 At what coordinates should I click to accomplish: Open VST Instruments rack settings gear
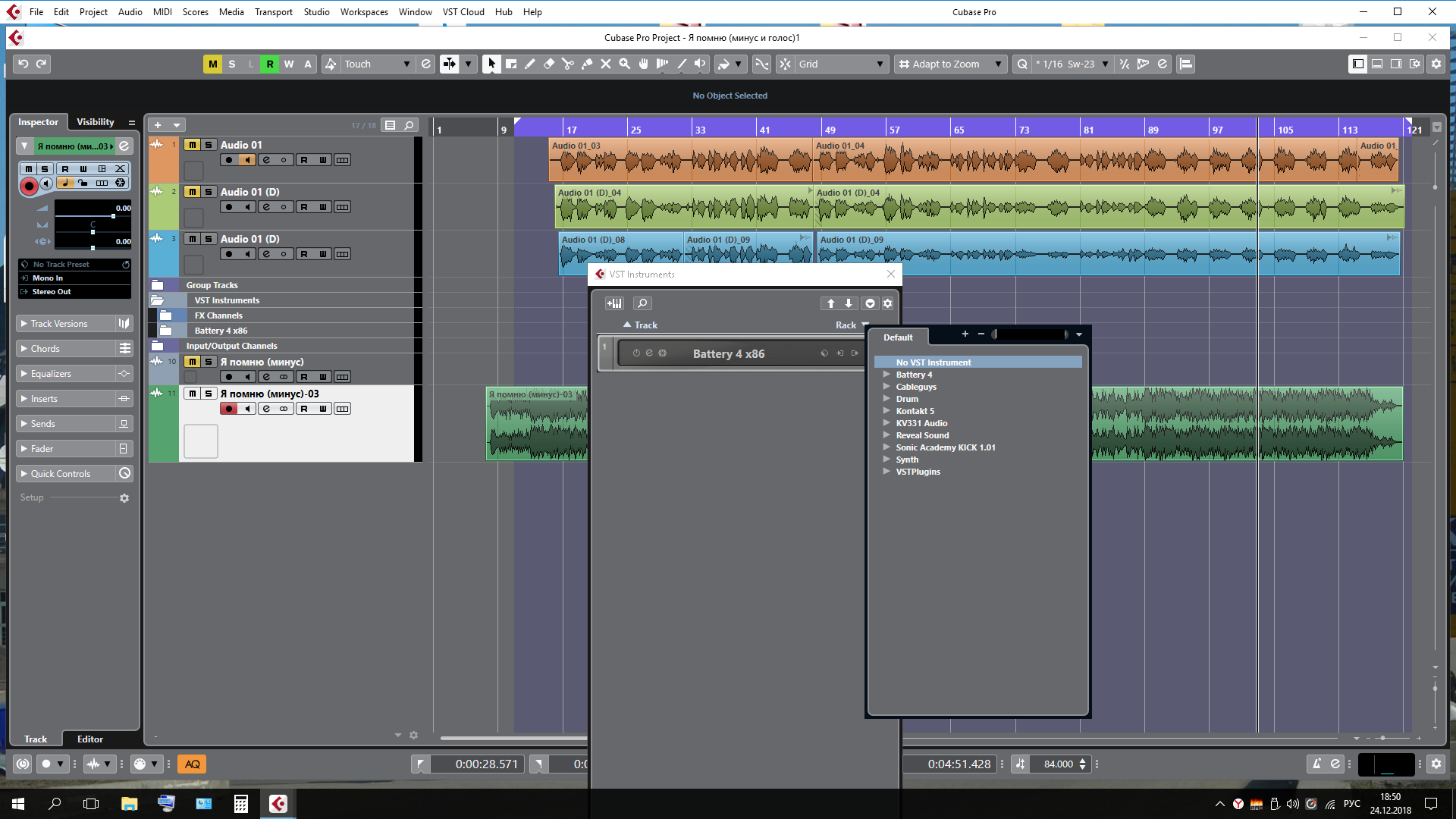coord(887,303)
